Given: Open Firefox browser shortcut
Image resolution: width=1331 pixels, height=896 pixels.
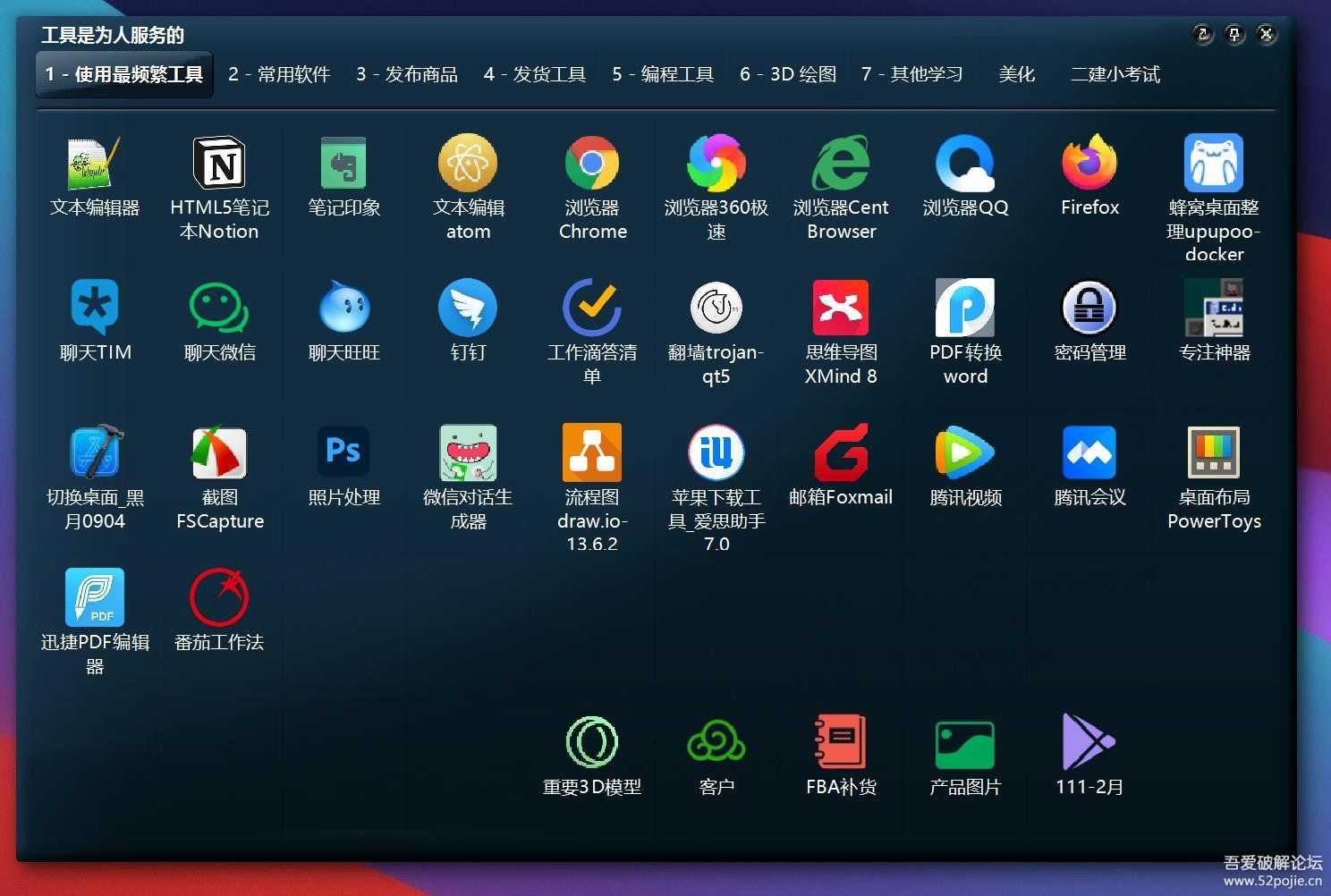Looking at the screenshot, I should pyautogui.click(x=1089, y=164).
